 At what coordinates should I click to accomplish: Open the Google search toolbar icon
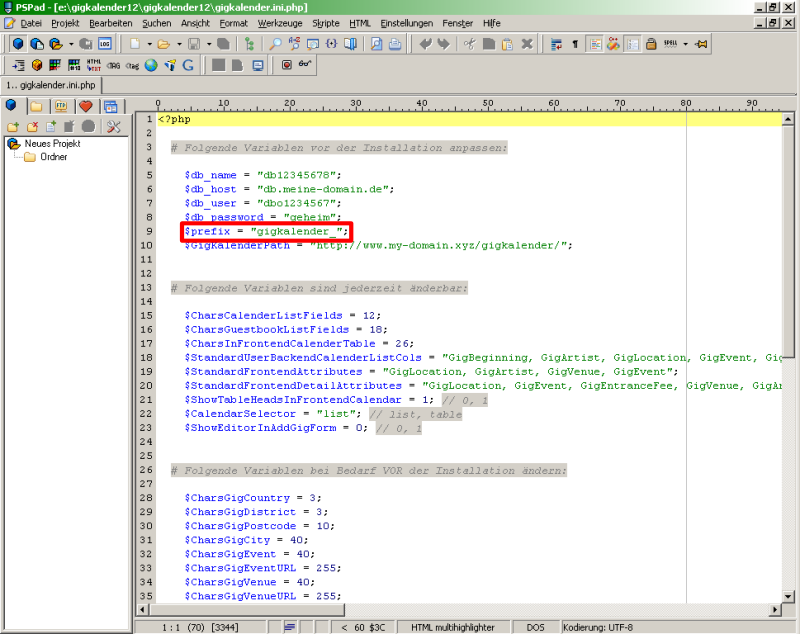pyautogui.click(x=189, y=66)
